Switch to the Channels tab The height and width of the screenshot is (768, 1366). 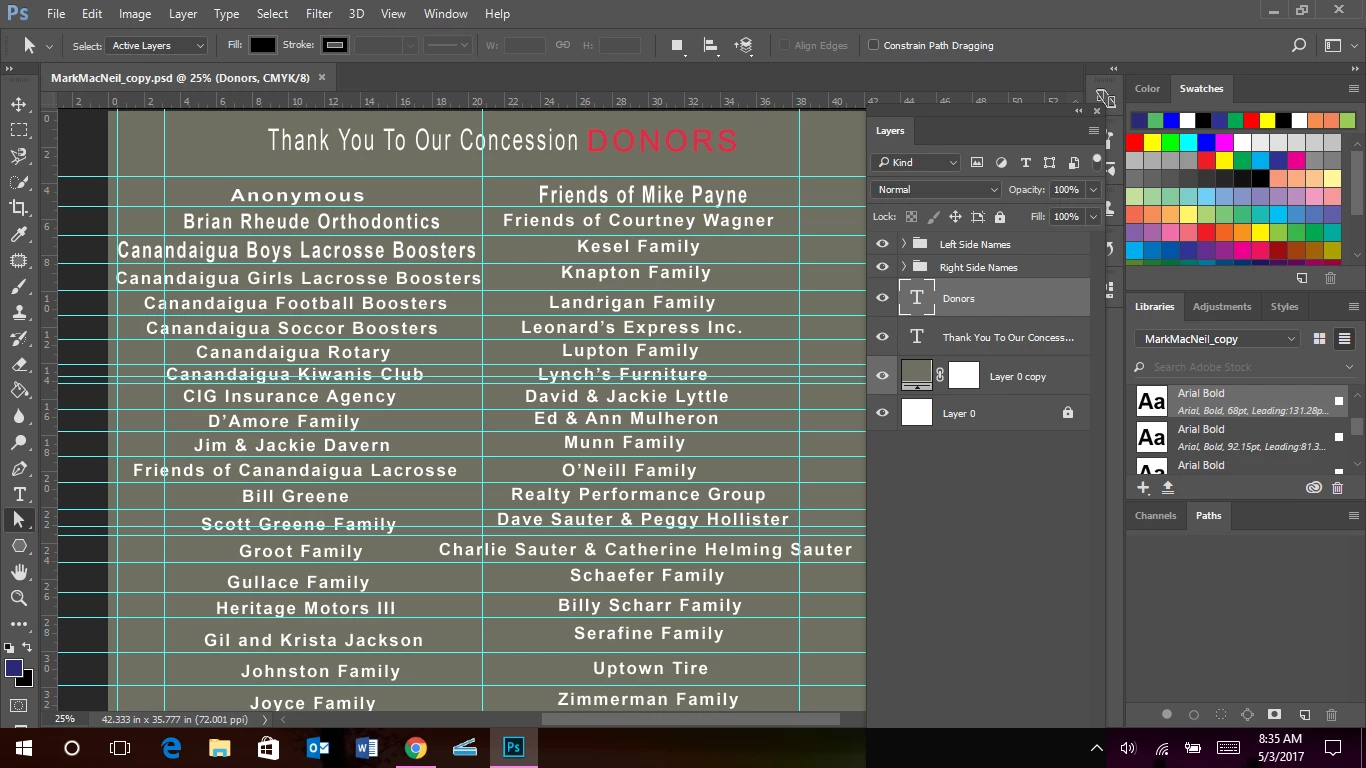(x=1155, y=515)
